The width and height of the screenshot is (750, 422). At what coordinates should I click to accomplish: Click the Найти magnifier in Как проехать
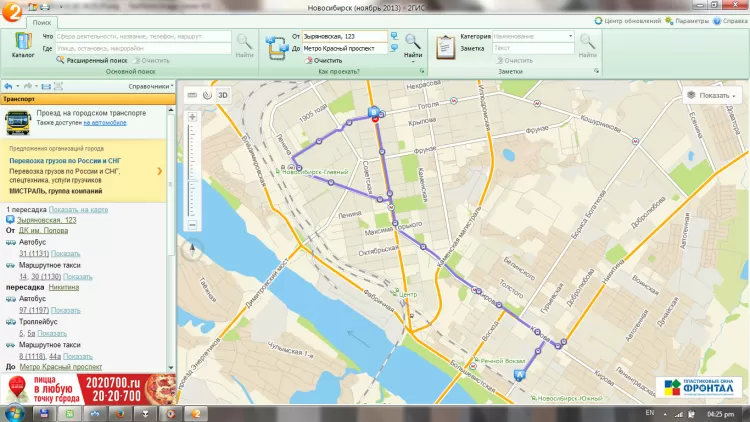pyautogui.click(x=413, y=46)
